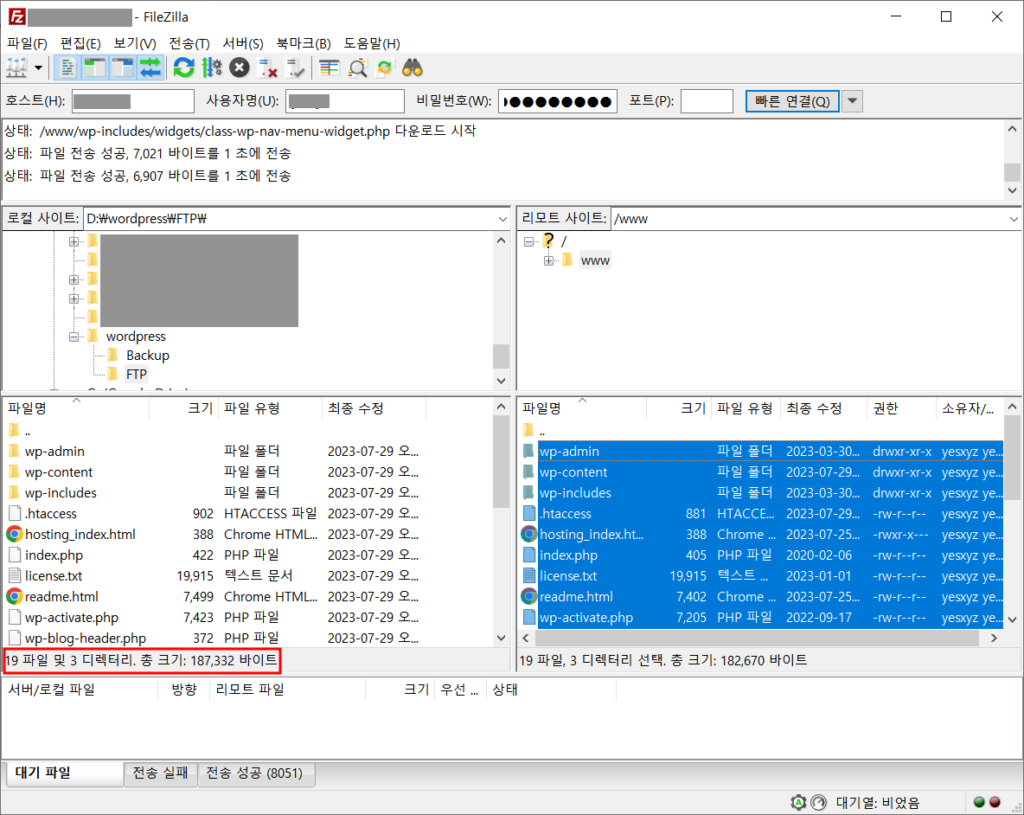Open the Site Manager icon
The image size is (1024, 815).
pos(16,67)
